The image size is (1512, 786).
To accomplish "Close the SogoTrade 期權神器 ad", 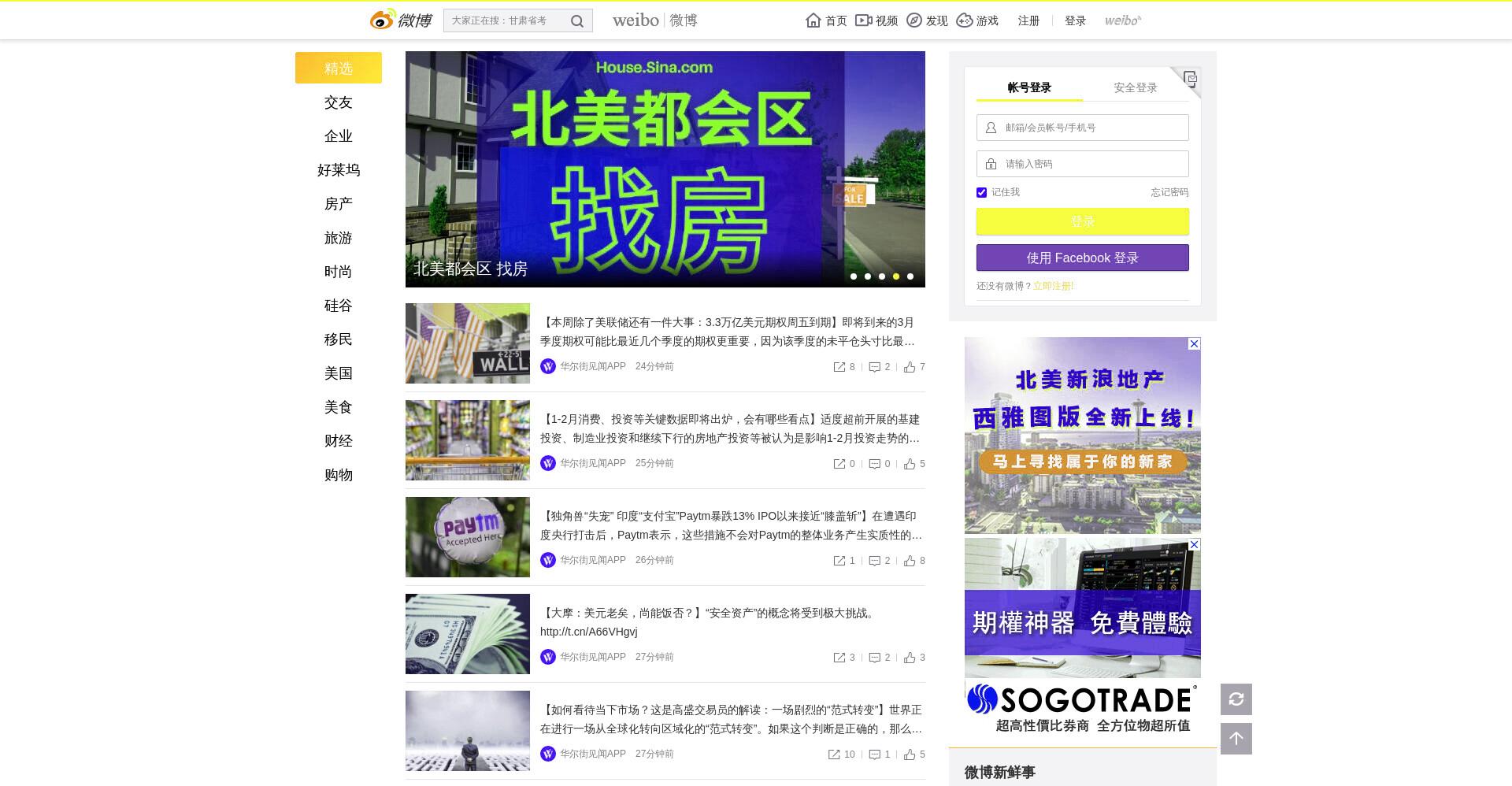I will (x=1195, y=544).
